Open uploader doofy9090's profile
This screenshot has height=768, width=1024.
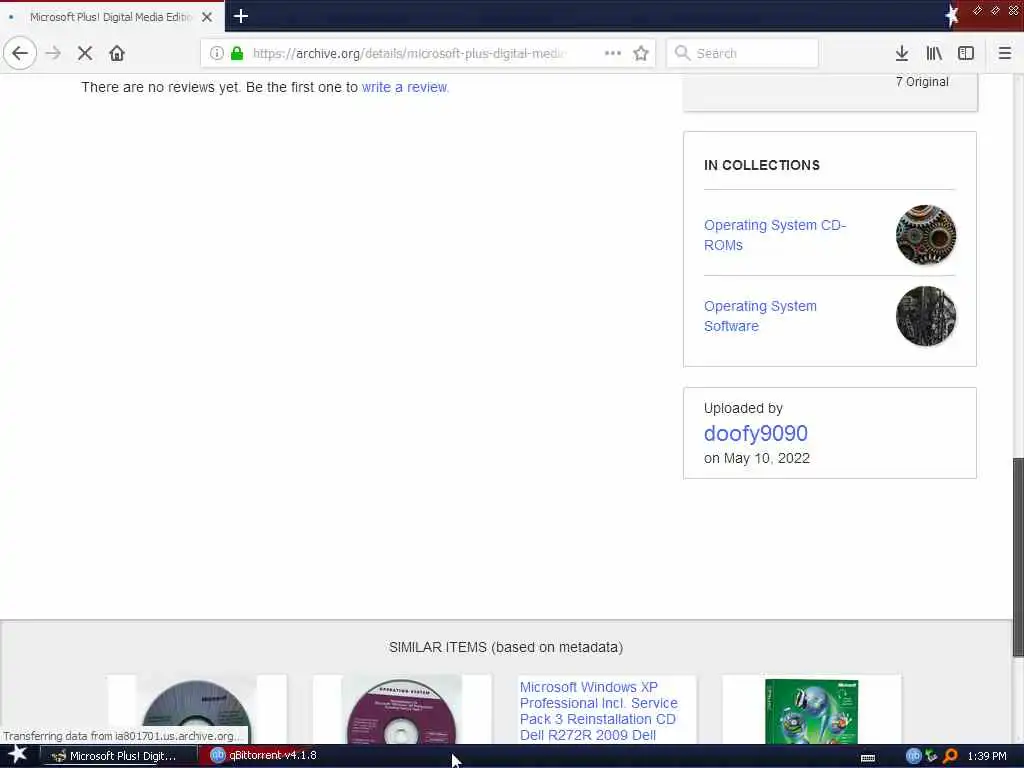pos(756,433)
